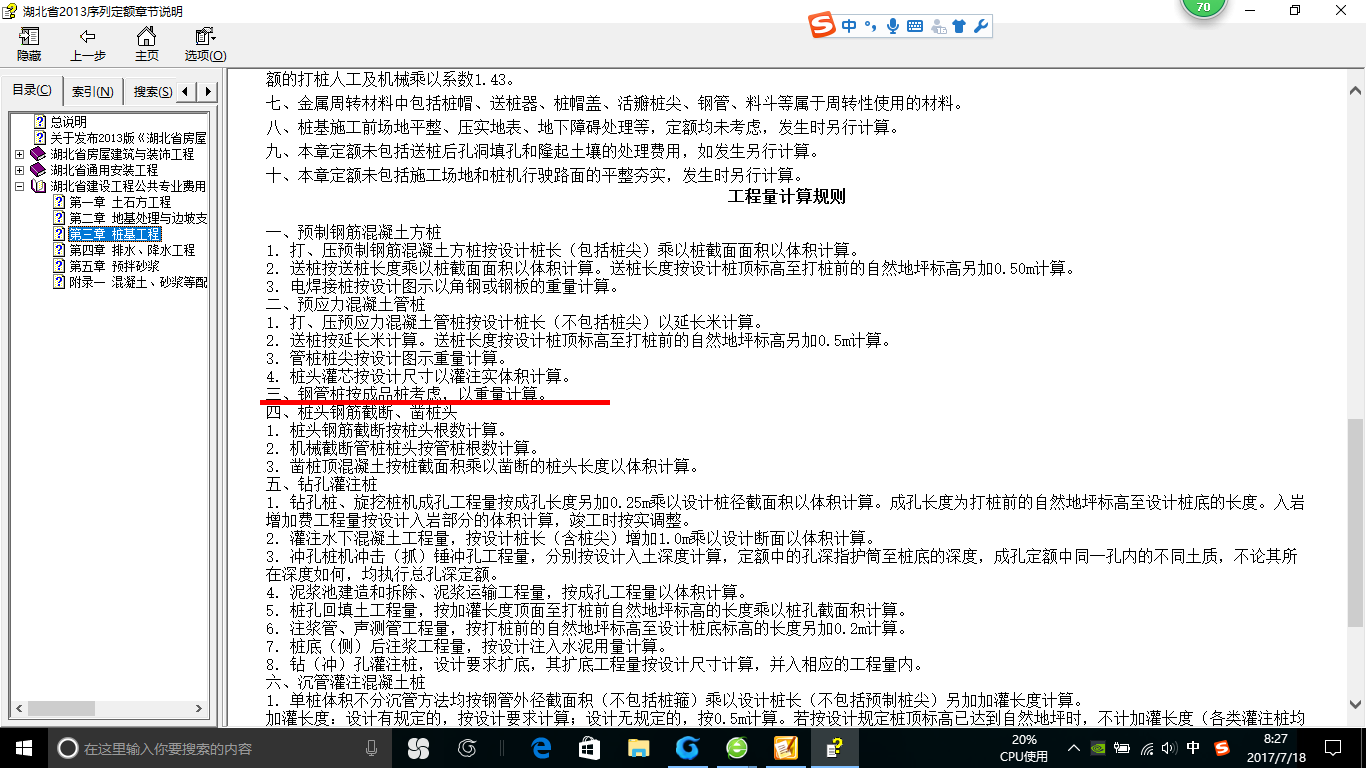Image resolution: width=1366 pixels, height=768 pixels.
Task: Click the Cortana microphone icon
Action: point(372,747)
